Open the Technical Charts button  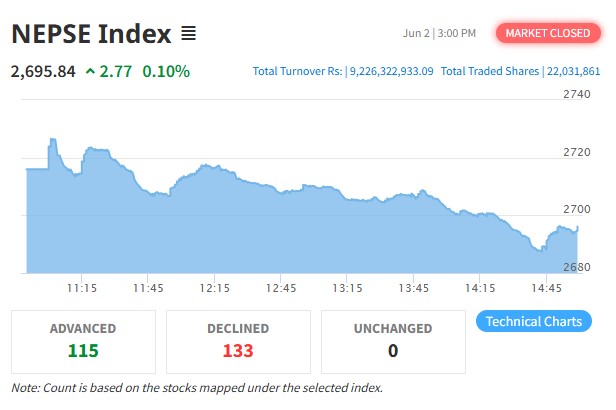coord(534,321)
